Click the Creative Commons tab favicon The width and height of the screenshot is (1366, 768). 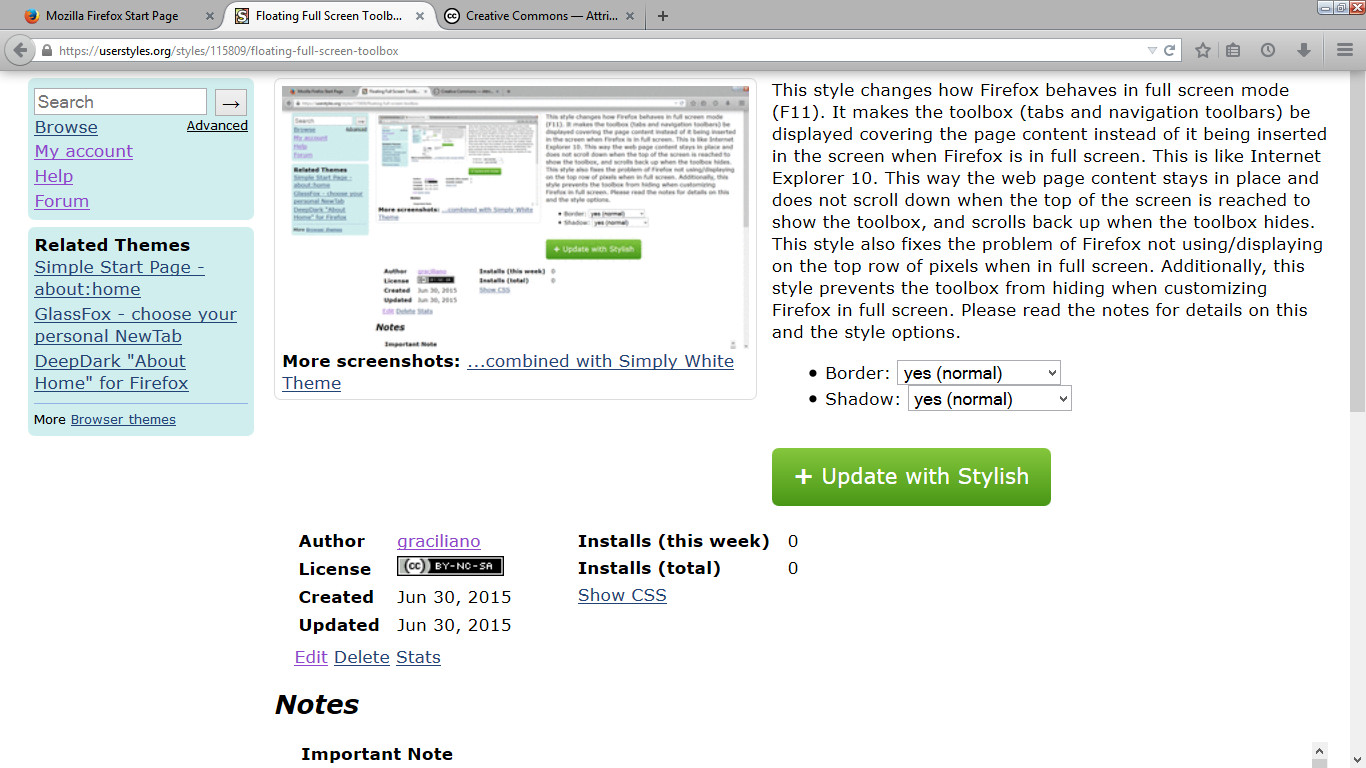click(x=452, y=16)
